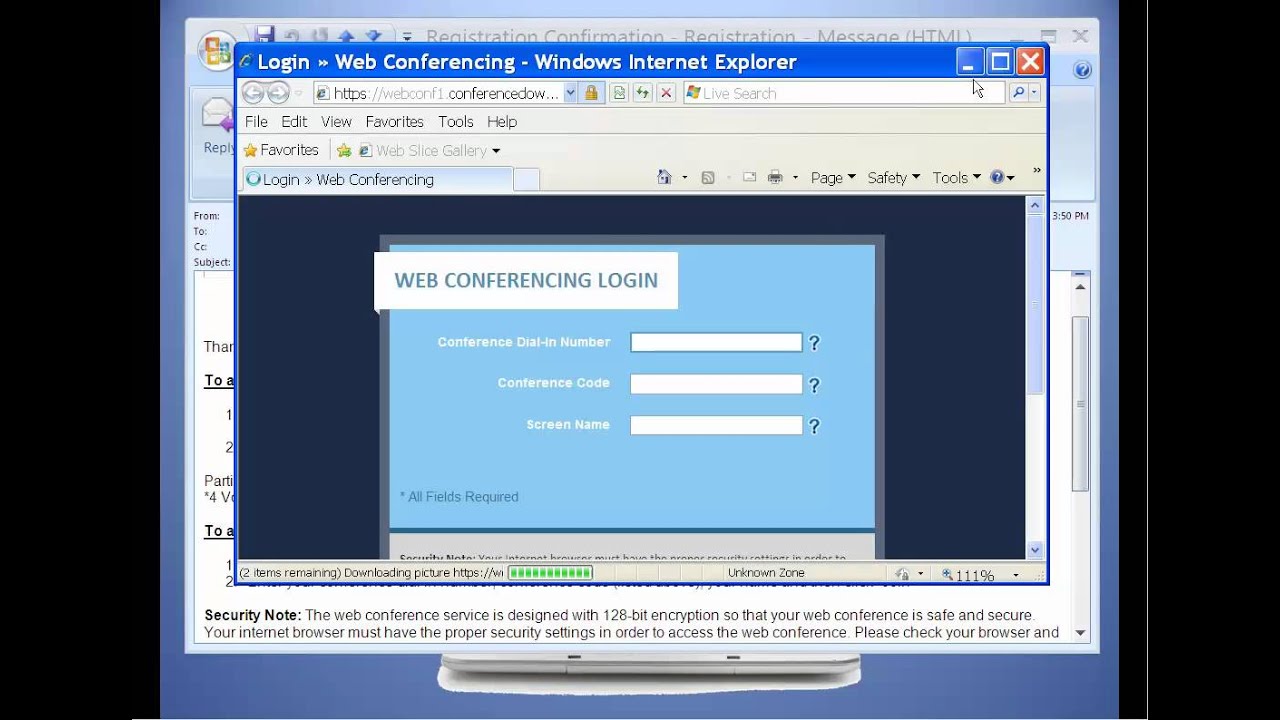Click Outlook message scrollbar up arrow
The width and height of the screenshot is (1280, 720).
(1080, 287)
